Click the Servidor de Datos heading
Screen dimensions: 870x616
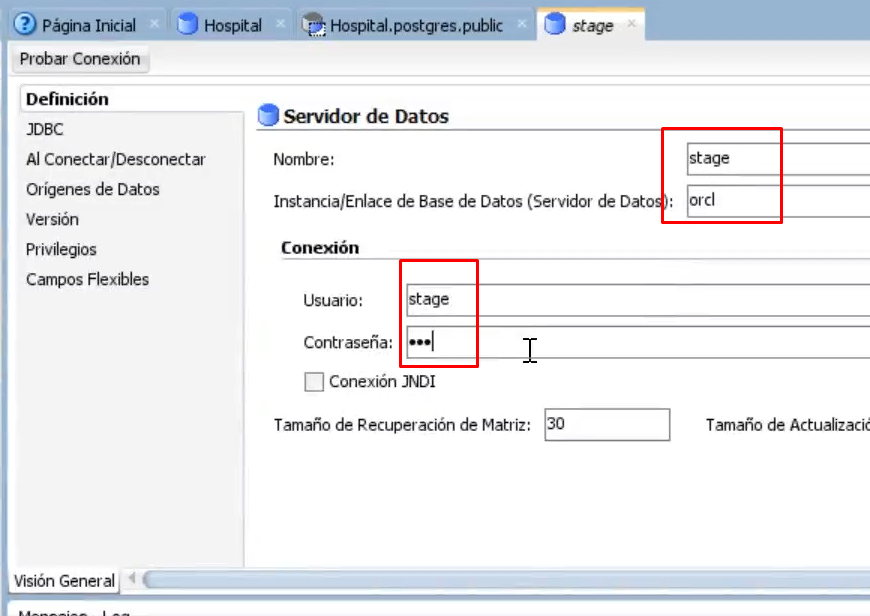pyautogui.click(x=366, y=116)
